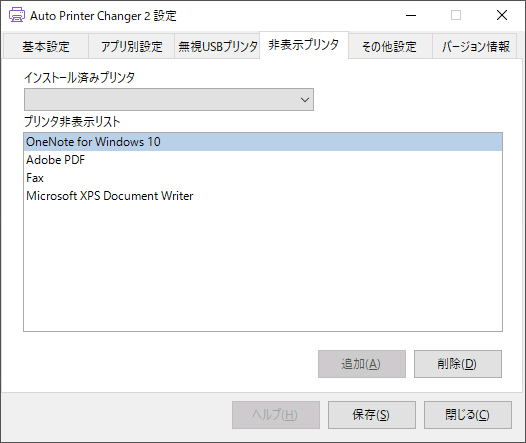Close the window with the X icon

[x=502, y=15]
